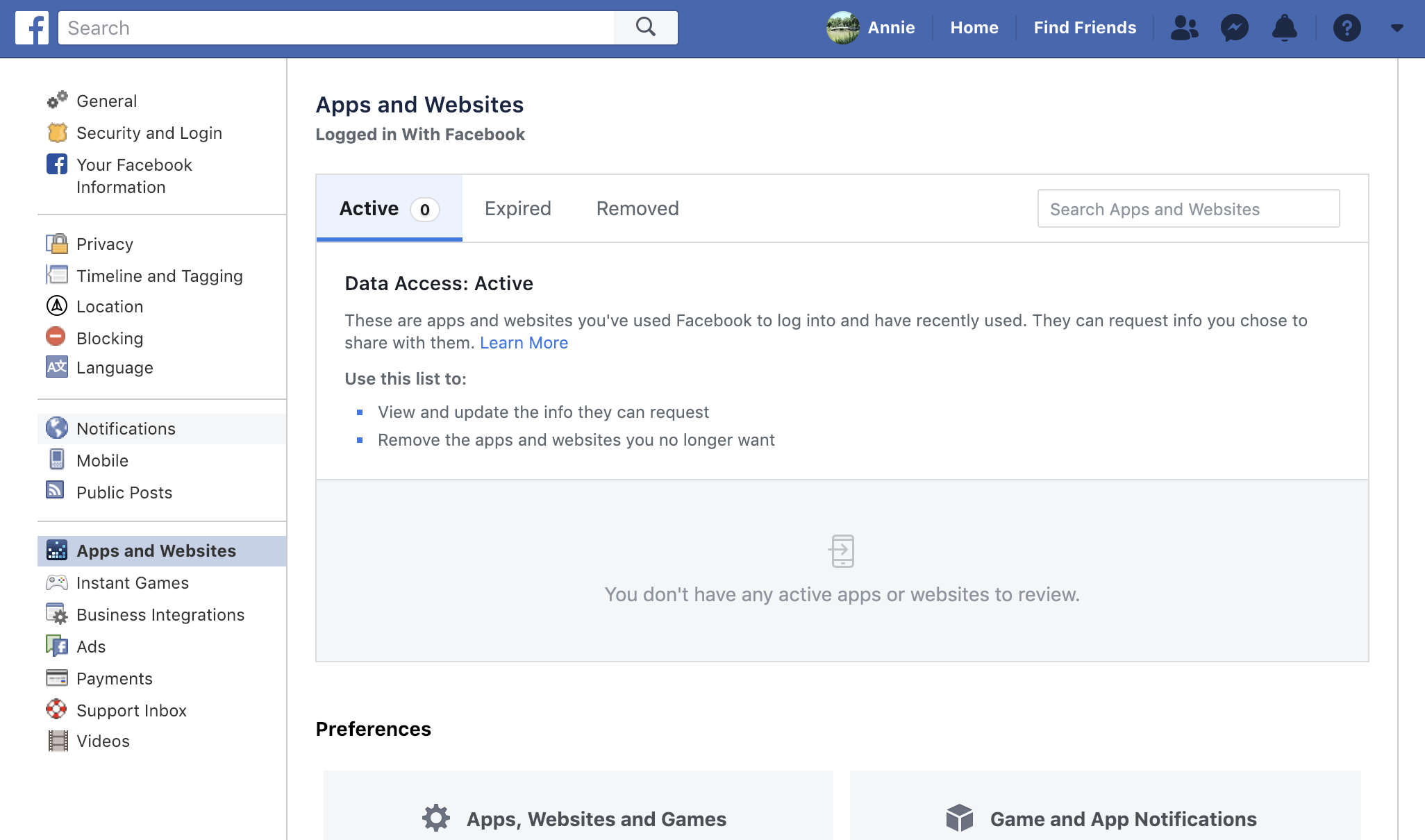This screenshot has height=840, width=1425.
Task: Open Payments settings
Action: tap(115, 679)
